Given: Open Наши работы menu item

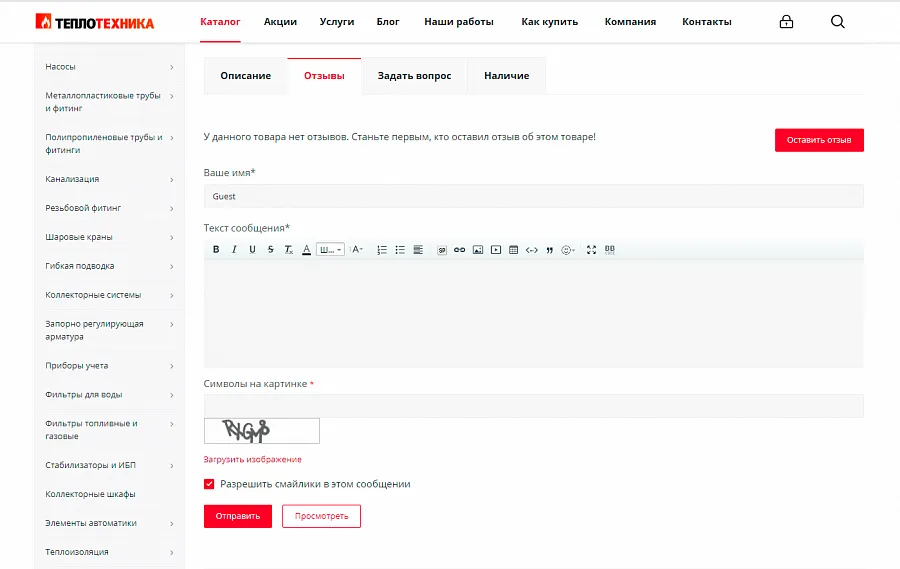Looking at the screenshot, I should [x=459, y=22].
